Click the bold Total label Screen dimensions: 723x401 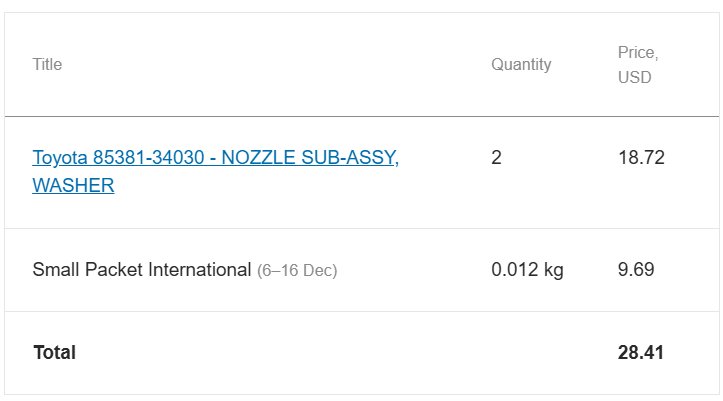(54, 353)
